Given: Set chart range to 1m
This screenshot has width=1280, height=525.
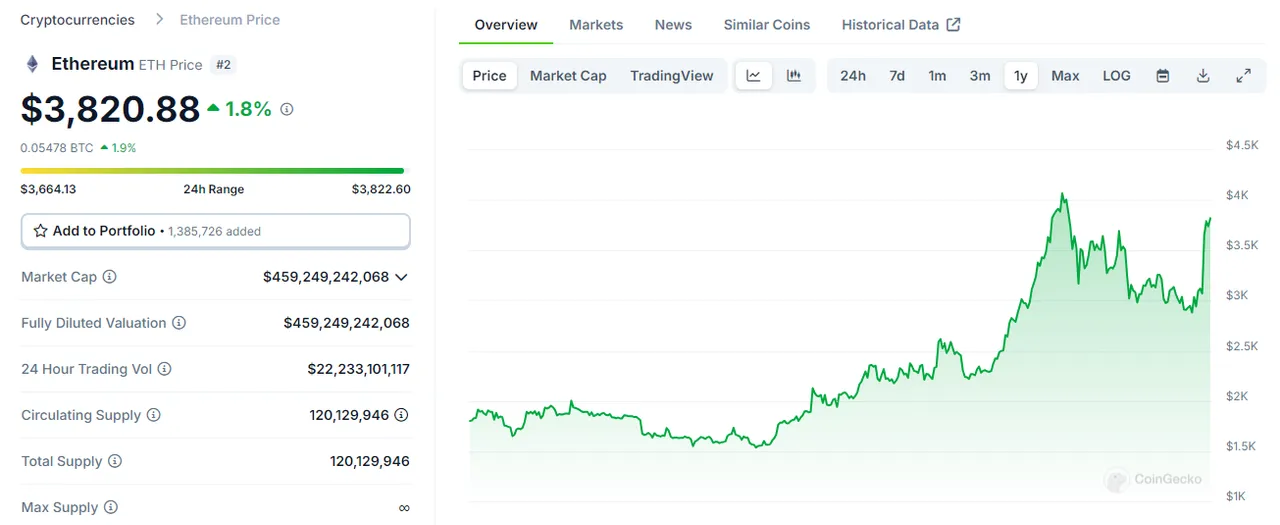Looking at the screenshot, I should 937,76.
